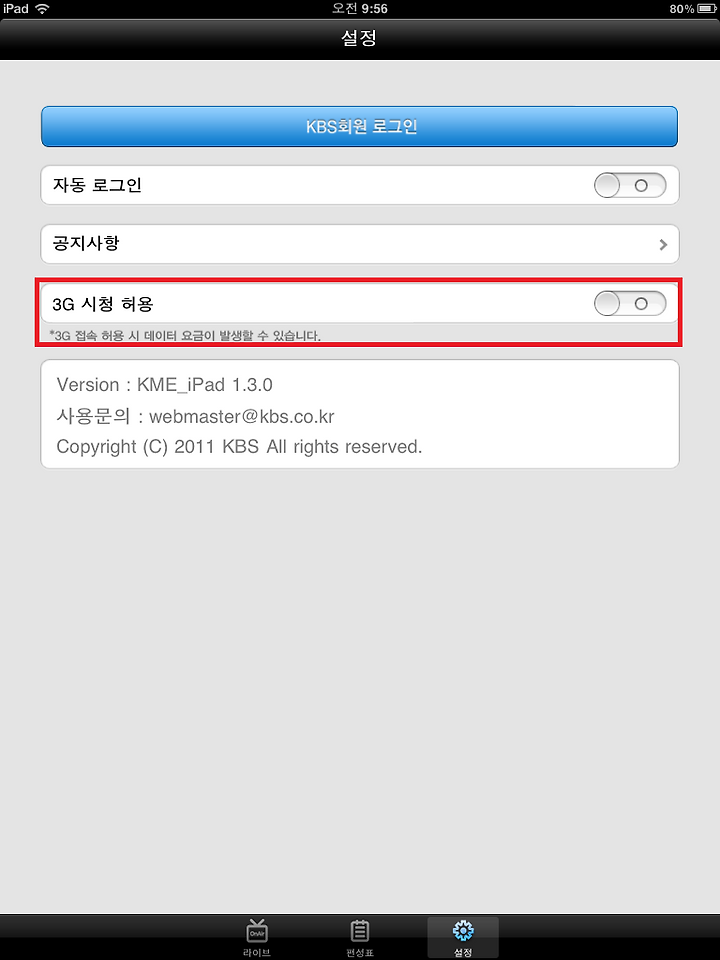Expand 공지사항 with its chevron arrow
The image size is (720, 960).
(663, 244)
